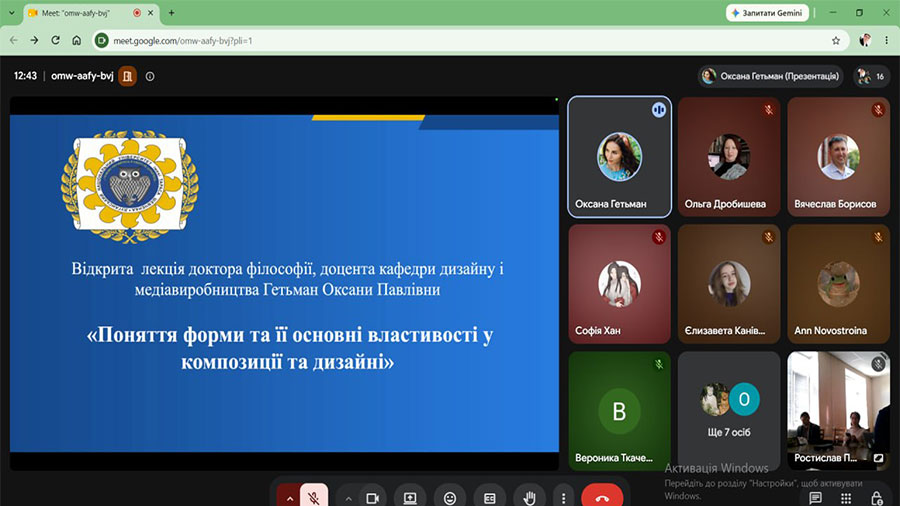Expand video settings arrow beside camera

pyautogui.click(x=348, y=498)
